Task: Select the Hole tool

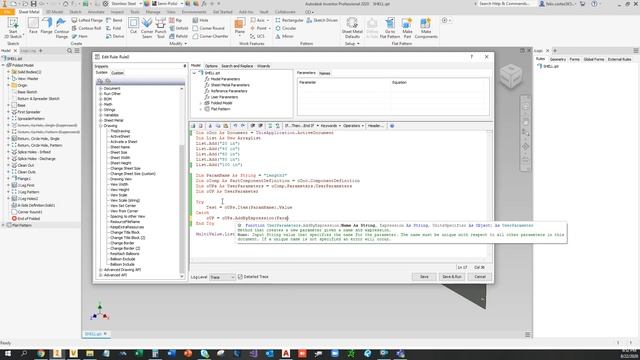Action: (x=200, y=20)
